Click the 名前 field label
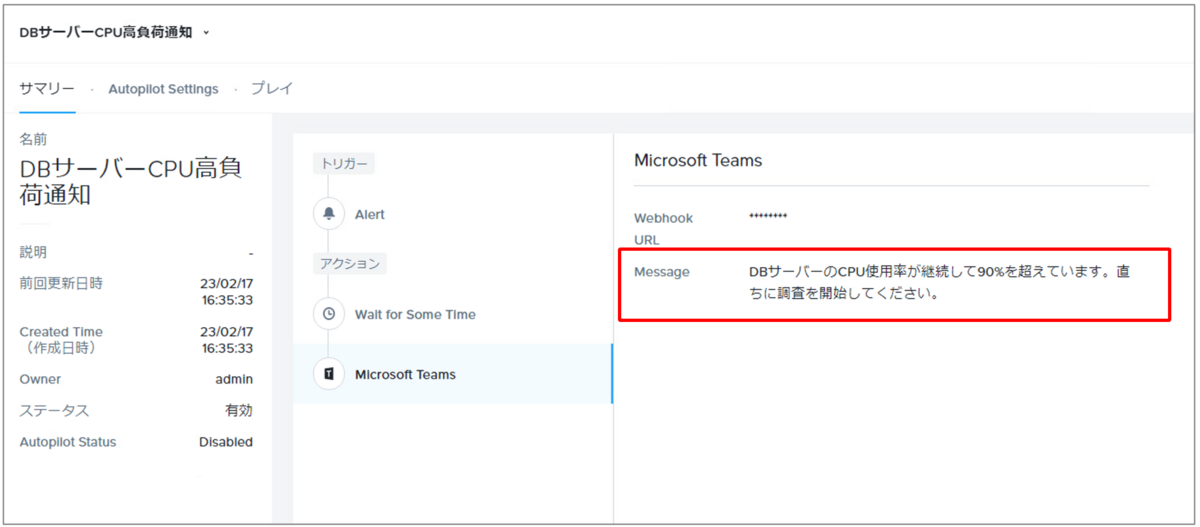The image size is (1200, 527). tap(33, 139)
